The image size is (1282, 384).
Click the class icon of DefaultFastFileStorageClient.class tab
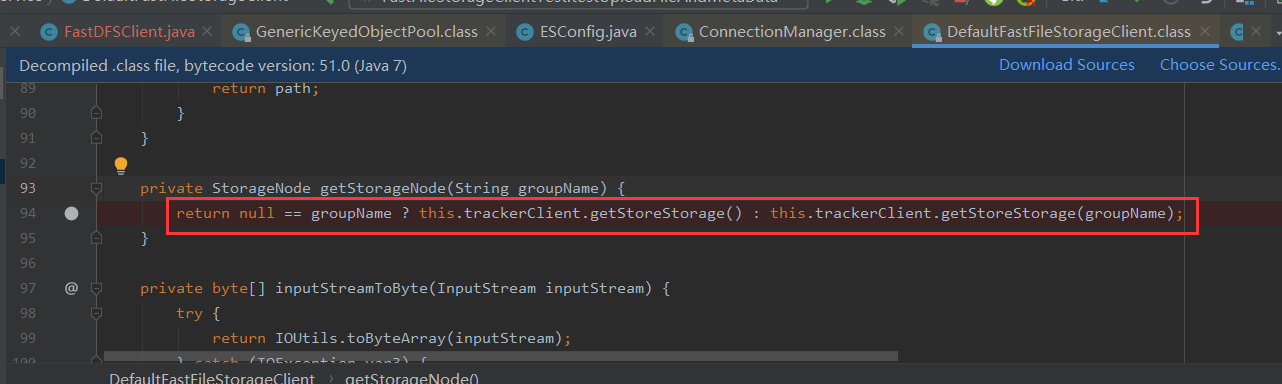(932, 32)
